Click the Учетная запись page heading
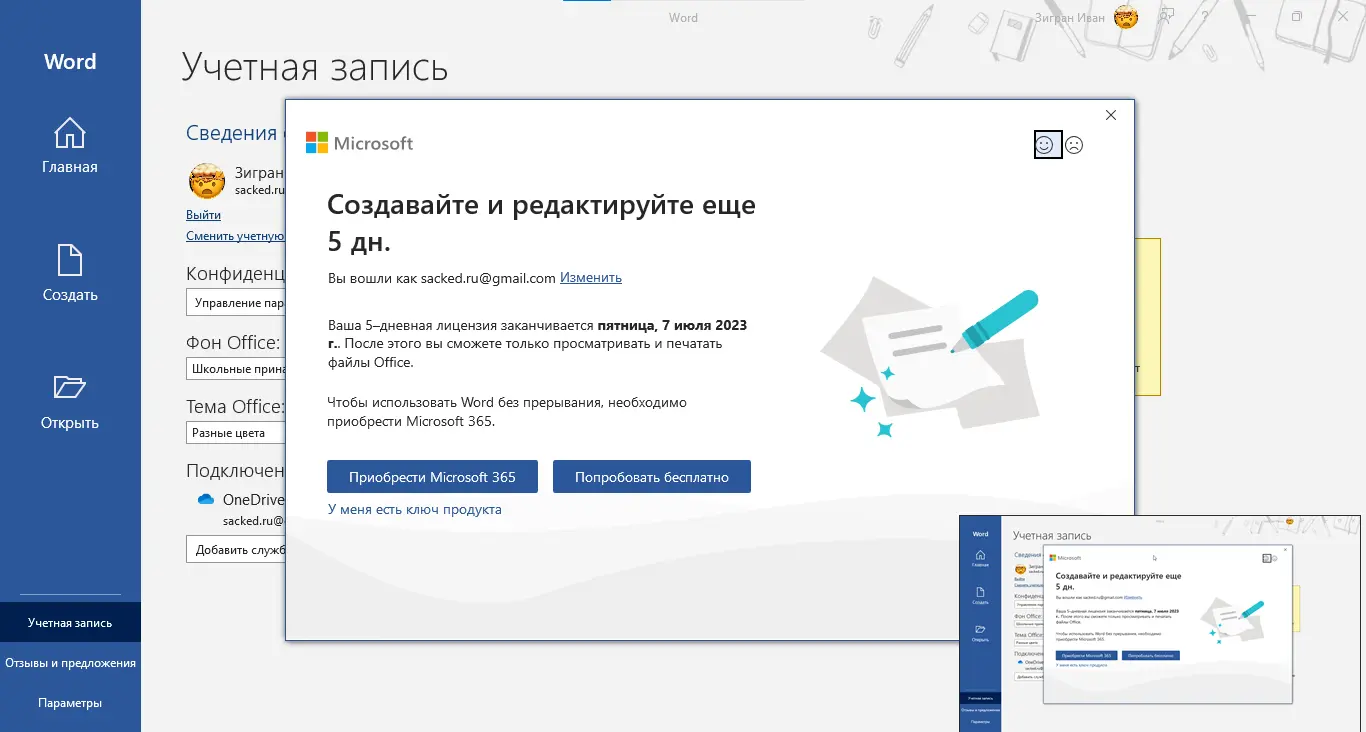 click(x=315, y=67)
